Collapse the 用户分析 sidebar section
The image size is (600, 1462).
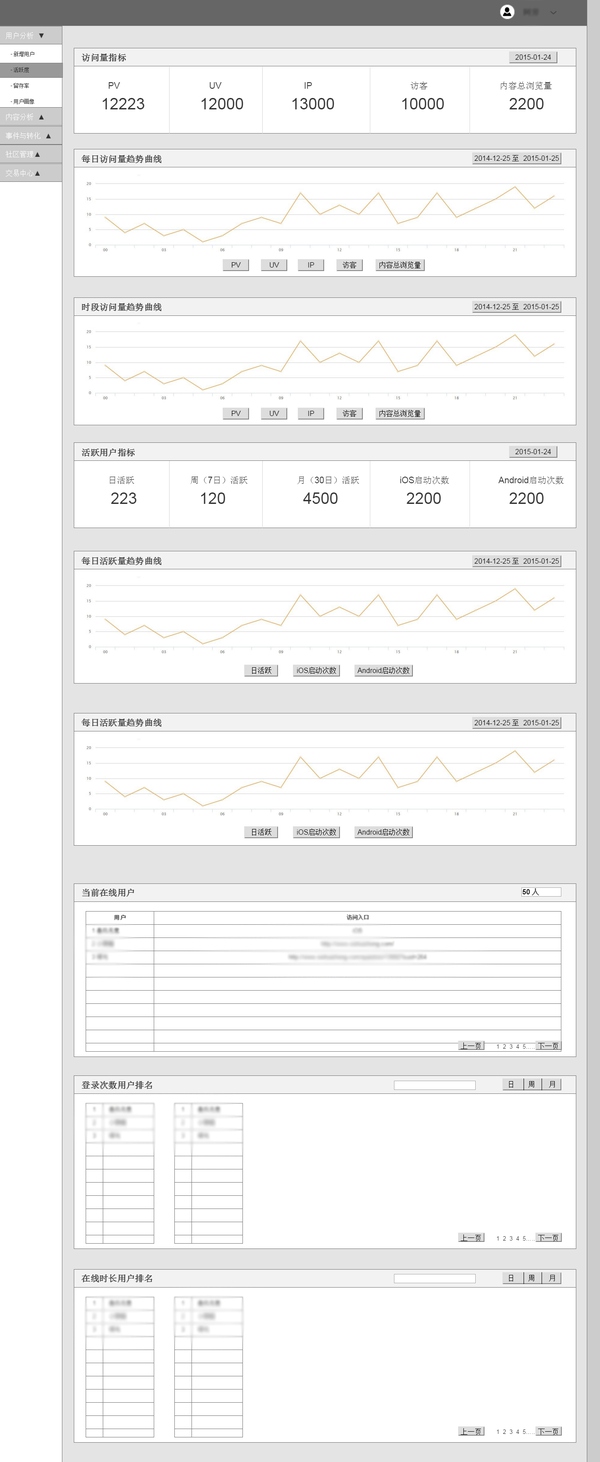point(30,35)
